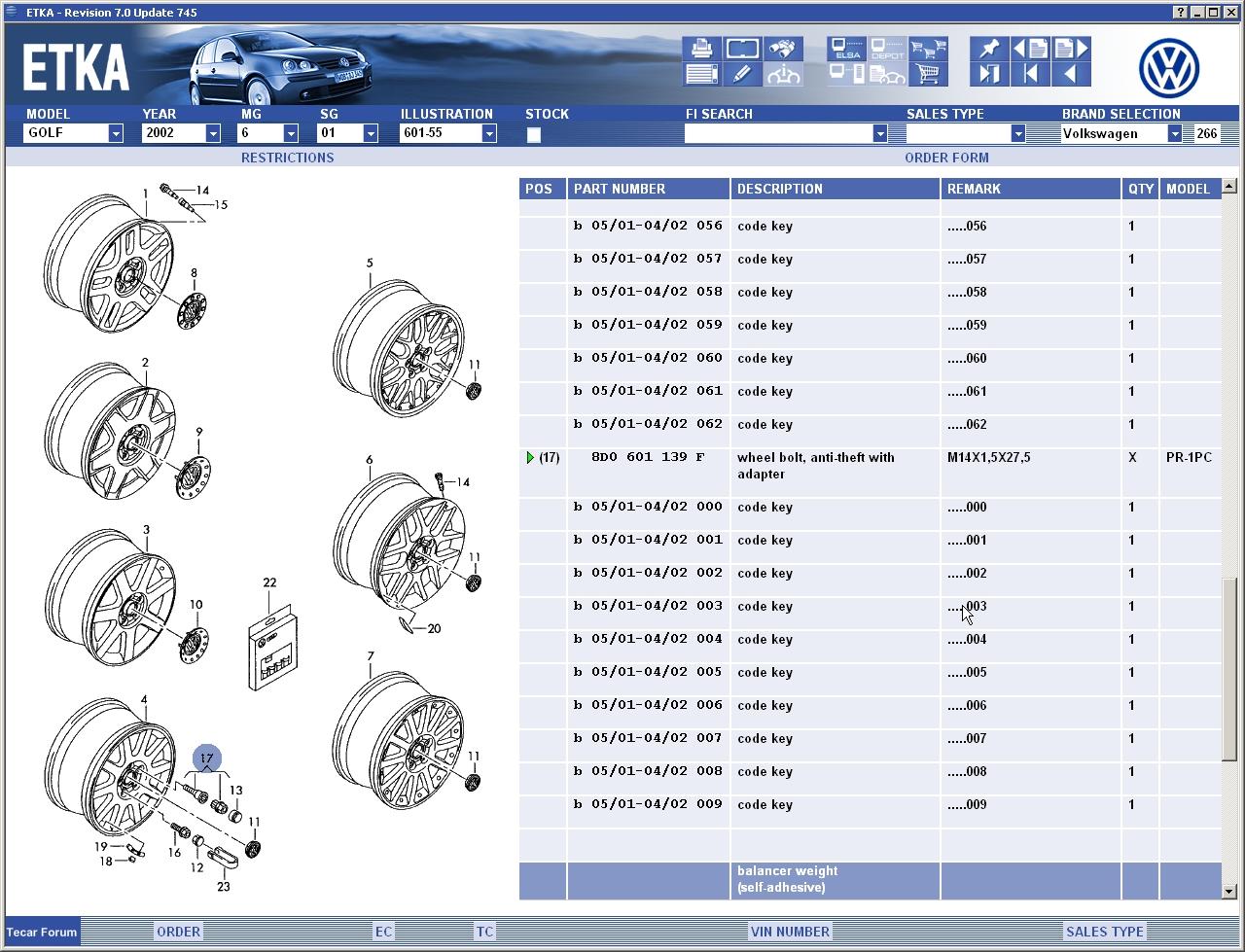The width and height of the screenshot is (1245, 952).
Task: Click the single shopping cart icon
Action: pos(928,74)
